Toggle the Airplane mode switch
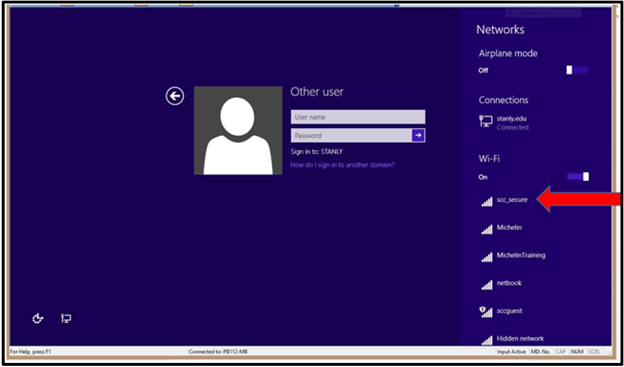Viewport: 624px width, 367px height. pyautogui.click(x=577, y=70)
